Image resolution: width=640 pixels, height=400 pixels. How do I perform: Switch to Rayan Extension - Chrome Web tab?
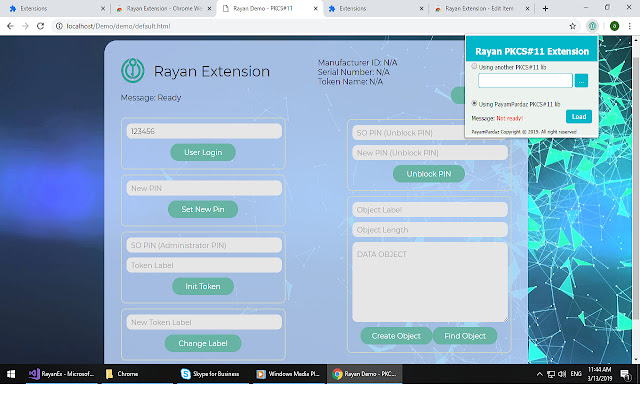click(x=164, y=8)
